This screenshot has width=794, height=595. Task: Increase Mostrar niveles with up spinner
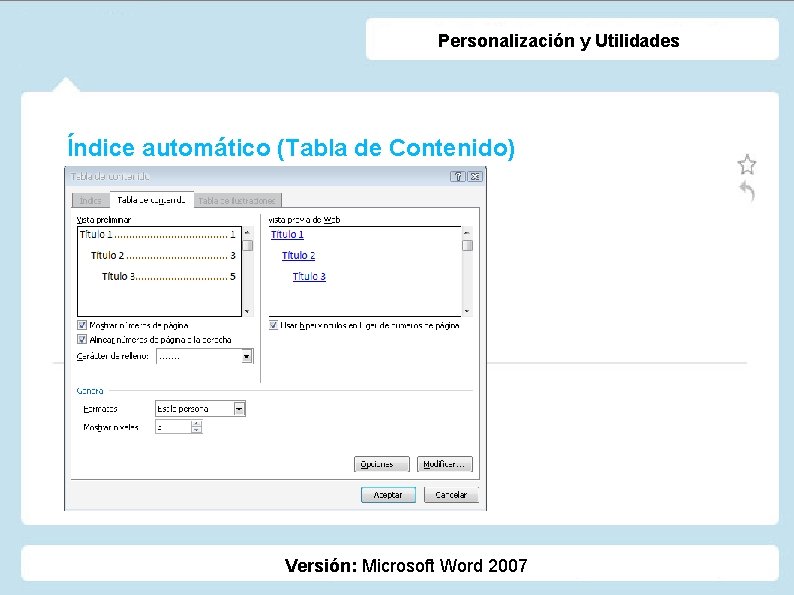(196, 424)
